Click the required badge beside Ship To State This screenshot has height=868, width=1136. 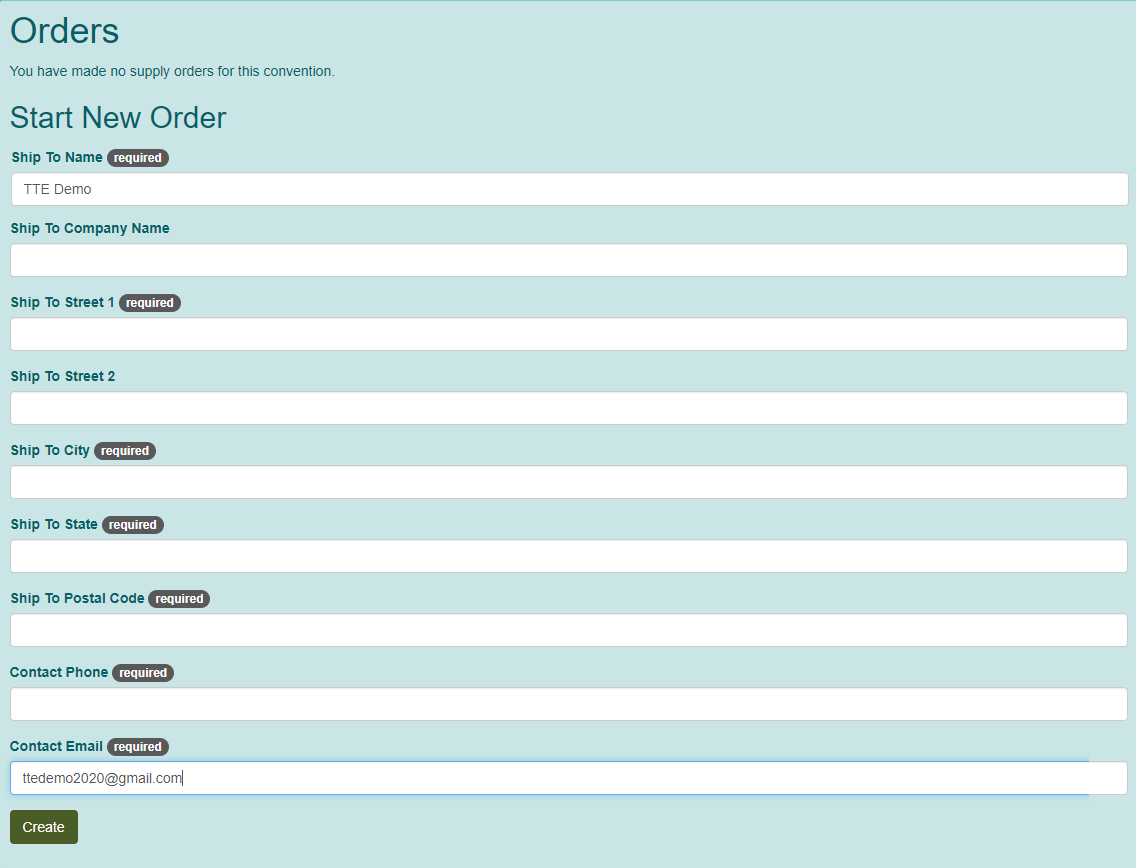(x=133, y=525)
